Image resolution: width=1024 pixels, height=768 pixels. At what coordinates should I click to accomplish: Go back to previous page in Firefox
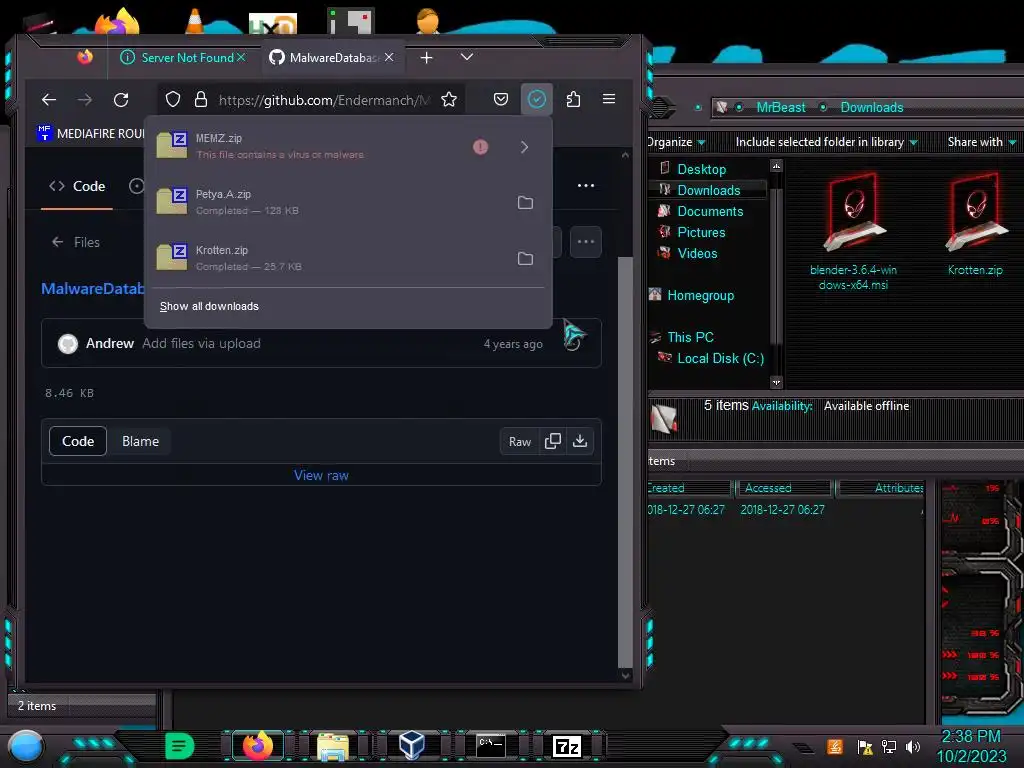[48, 99]
